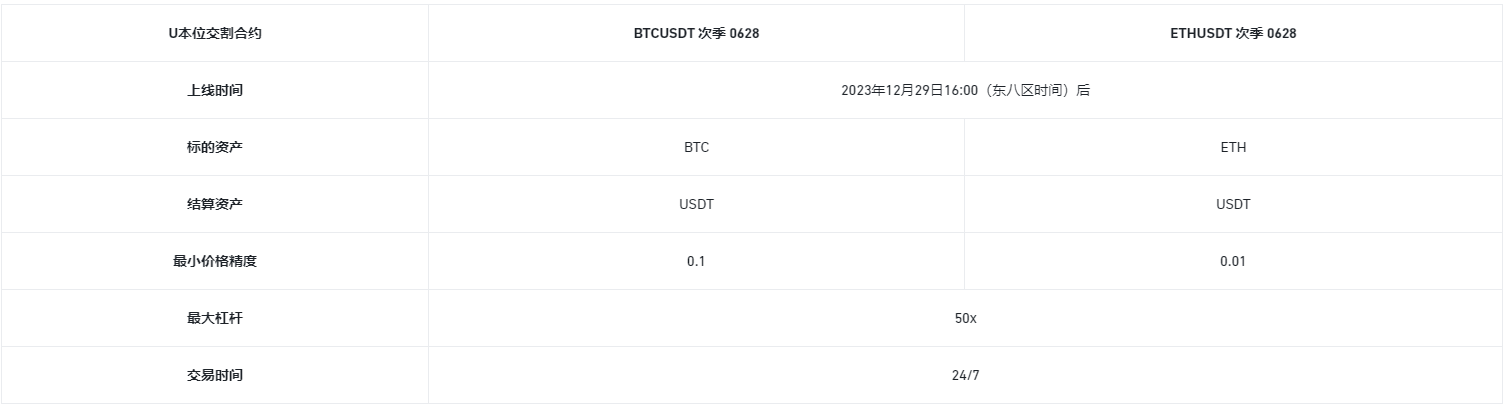This screenshot has width=1507, height=408.
Task: Click the U本位交割合约 header cell
Action: [x=215, y=33]
